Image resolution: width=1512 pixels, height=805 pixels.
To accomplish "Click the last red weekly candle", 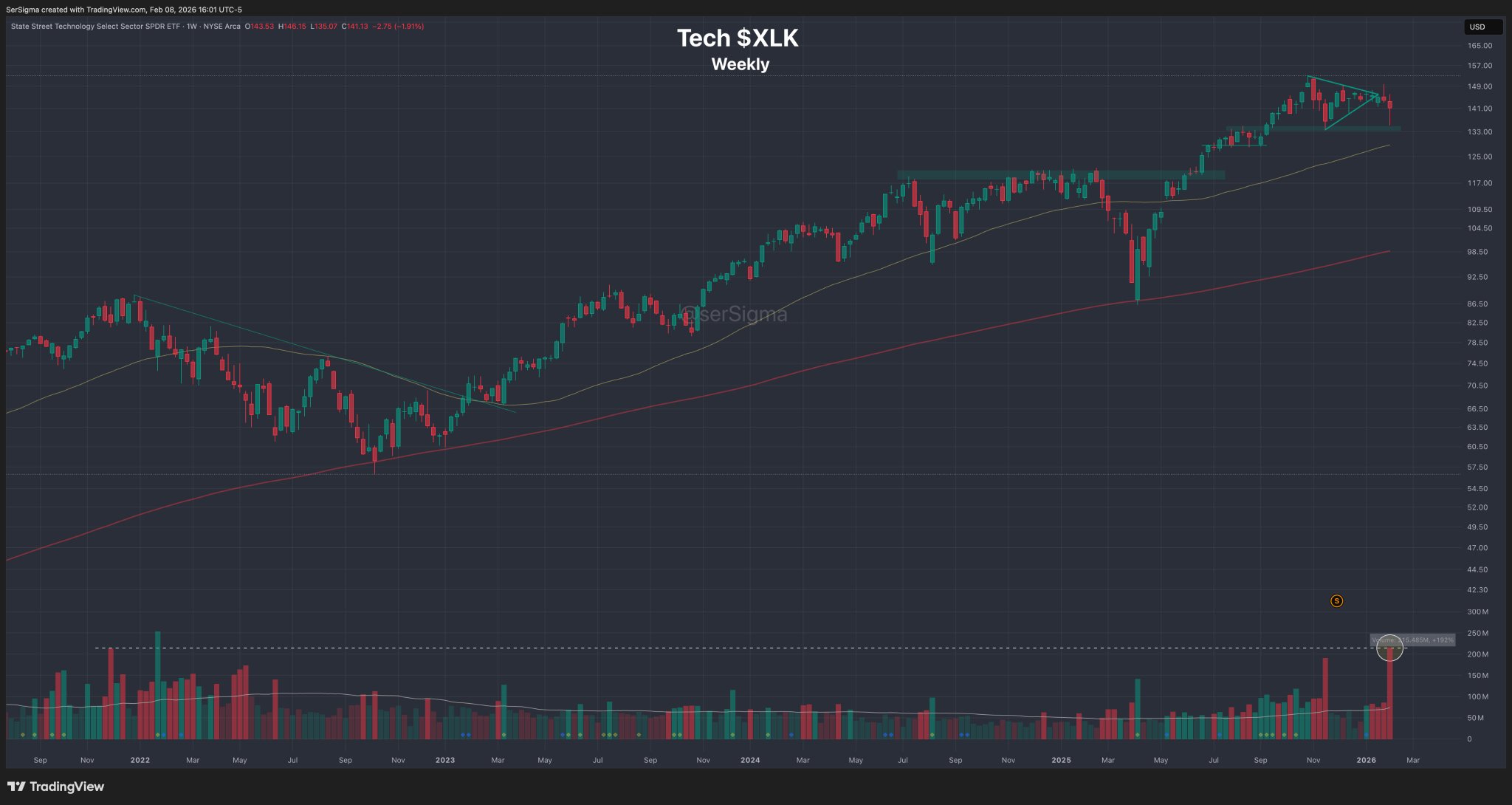I will click(x=1389, y=105).
